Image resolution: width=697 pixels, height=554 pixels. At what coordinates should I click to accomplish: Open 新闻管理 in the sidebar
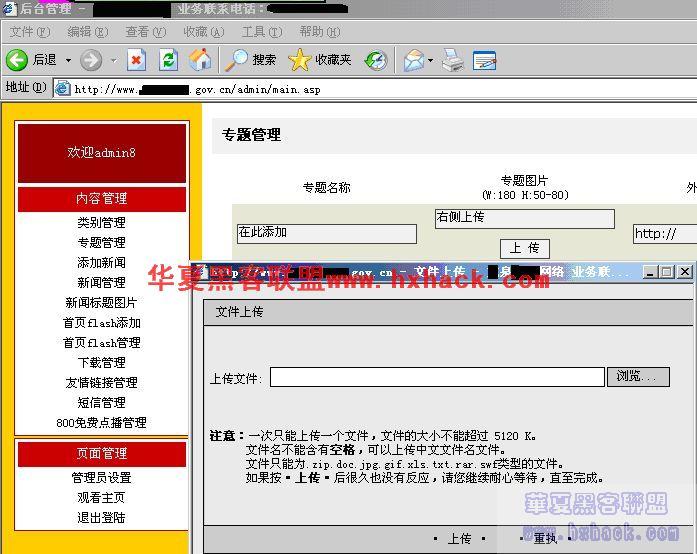[101, 282]
